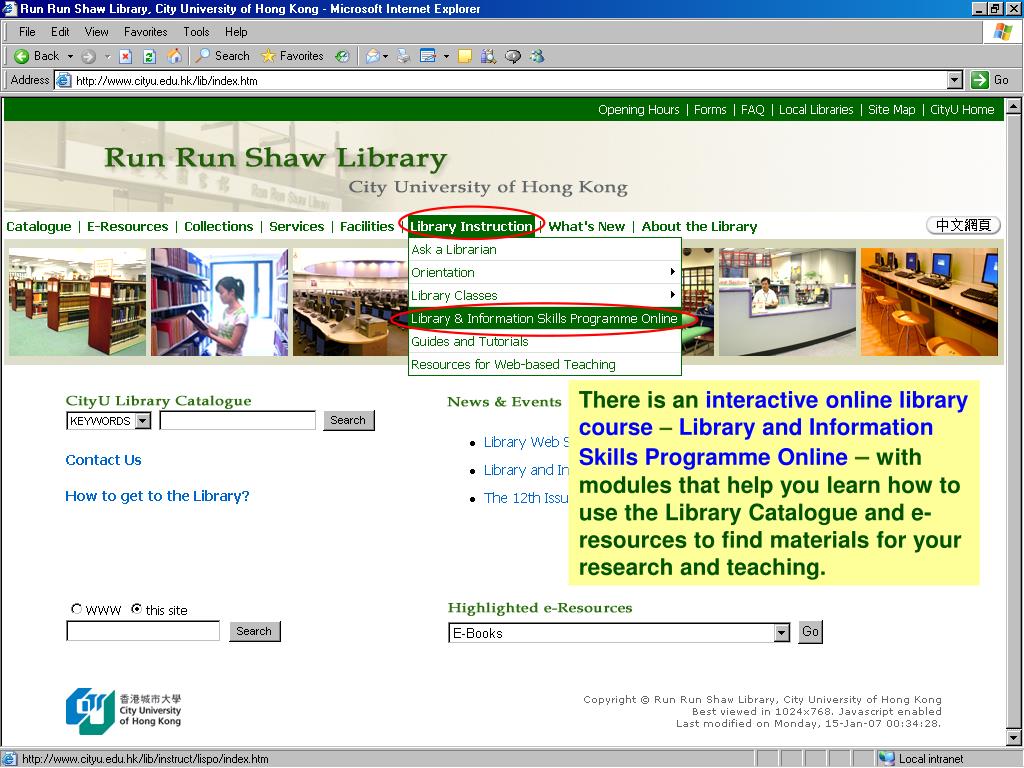Image resolution: width=1024 pixels, height=768 pixels.
Task: Open the Collections navigation link
Action: [219, 227]
